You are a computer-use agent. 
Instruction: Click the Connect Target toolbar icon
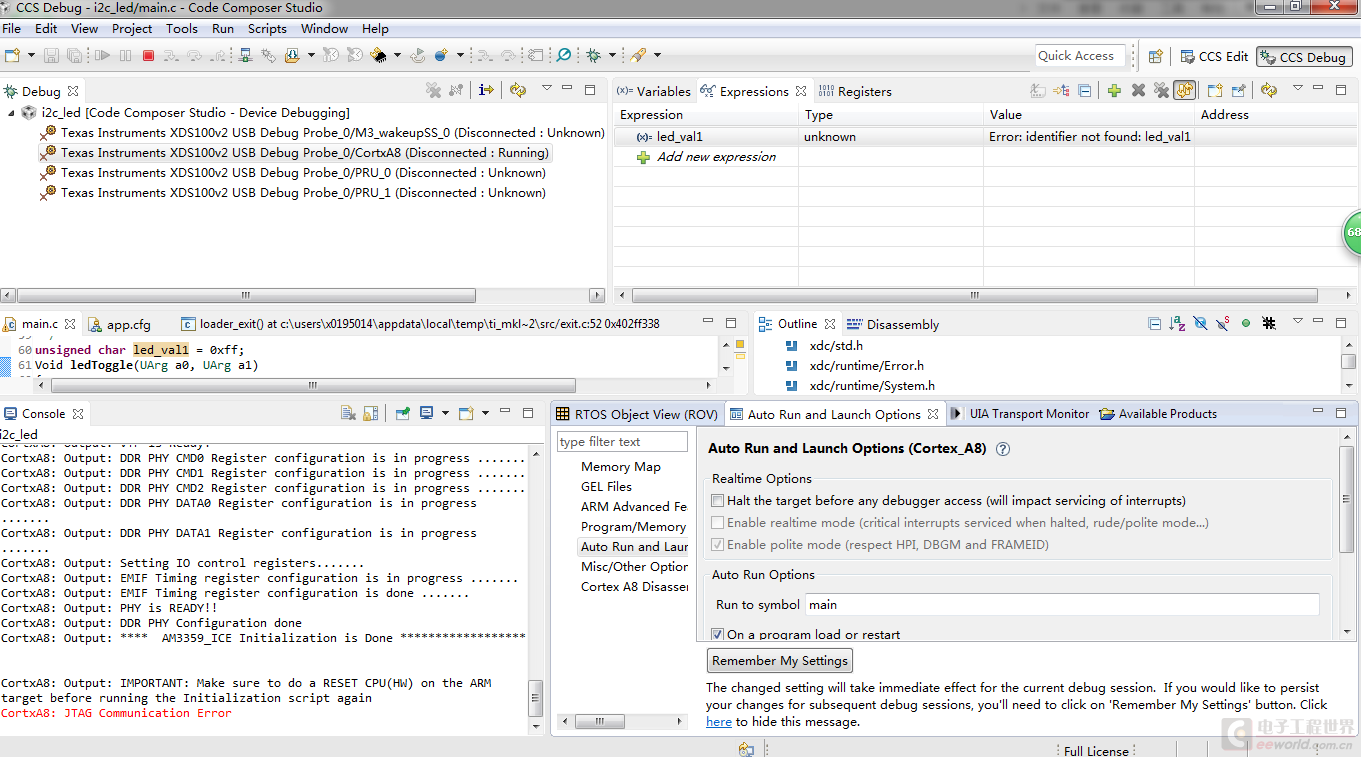click(245, 55)
